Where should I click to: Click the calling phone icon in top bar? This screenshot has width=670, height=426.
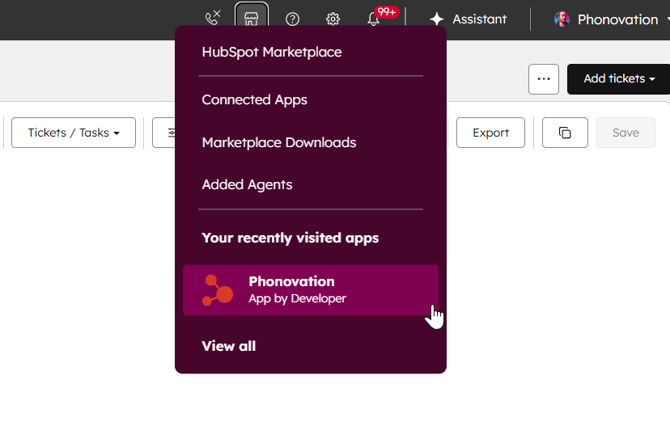pyautogui.click(x=212, y=19)
